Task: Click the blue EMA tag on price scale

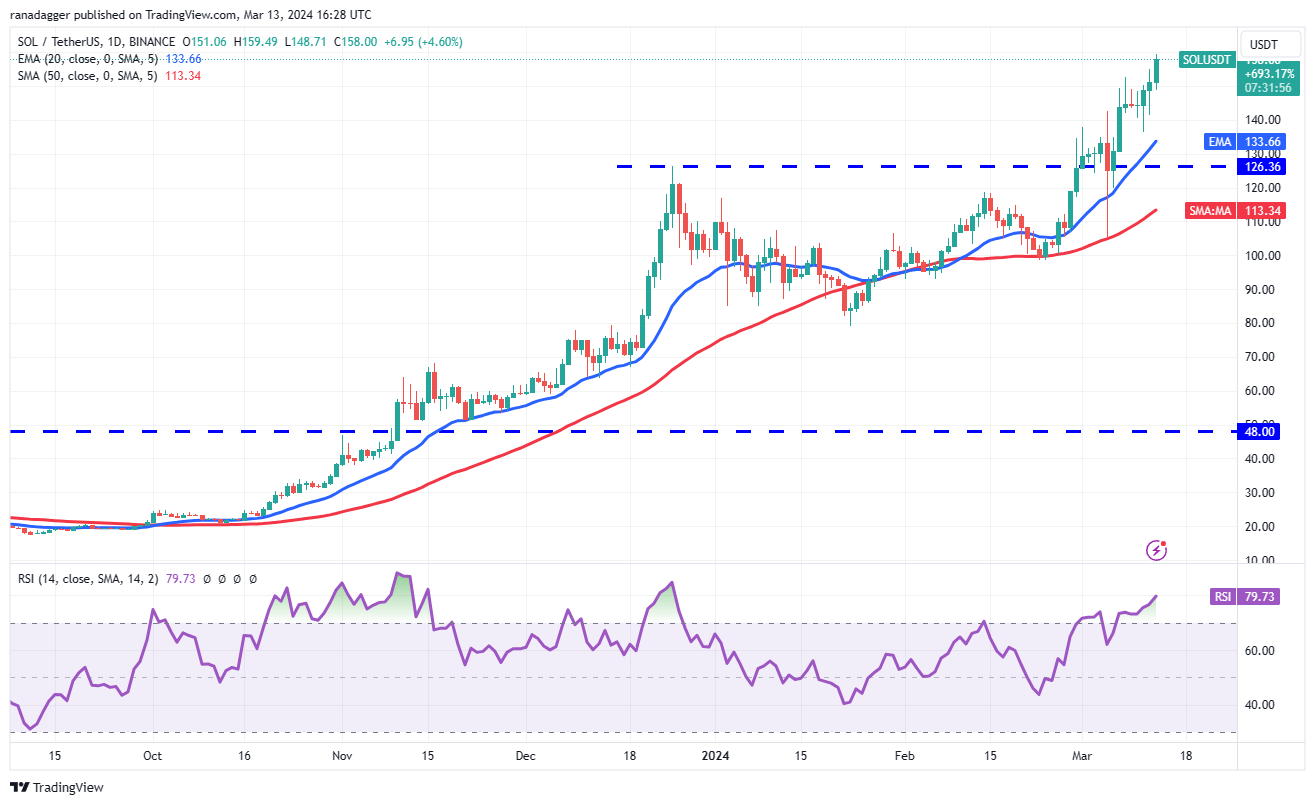Action: [x=1219, y=142]
